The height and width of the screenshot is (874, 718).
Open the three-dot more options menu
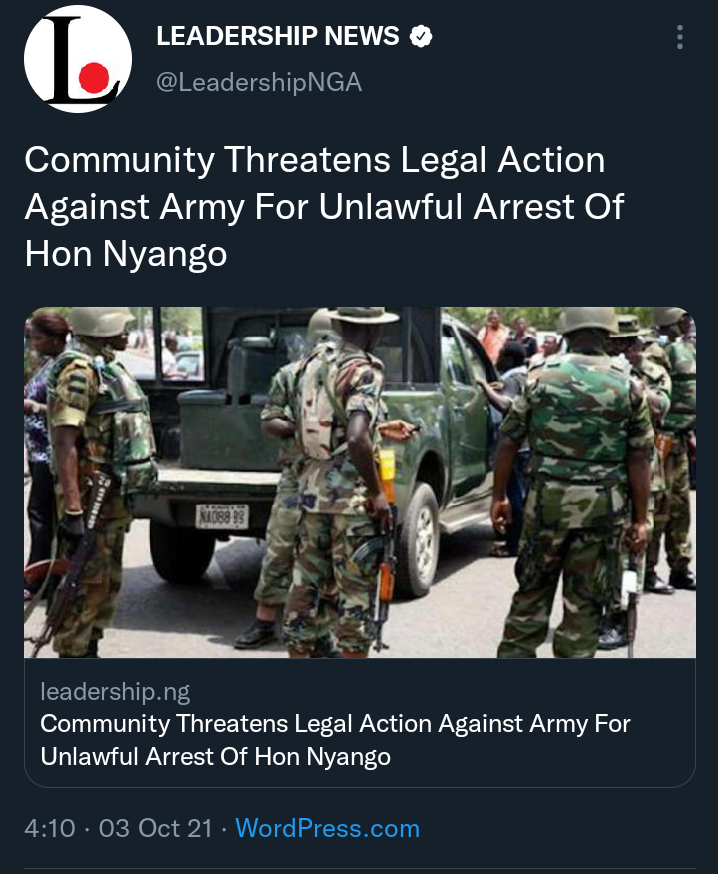[x=680, y=37]
